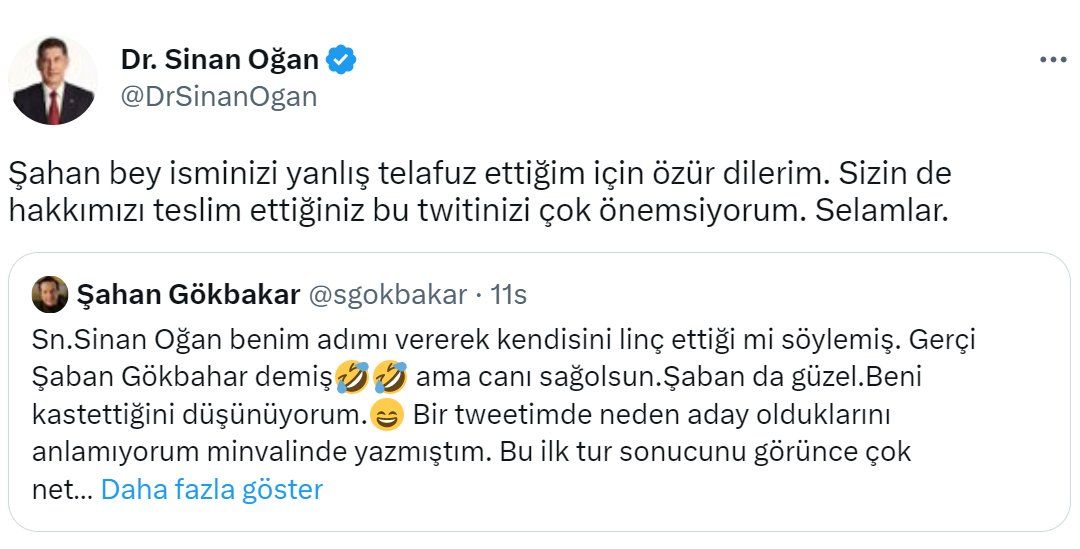Click the @sgokbakar handle
1080x549 pixels.
pos(389,295)
